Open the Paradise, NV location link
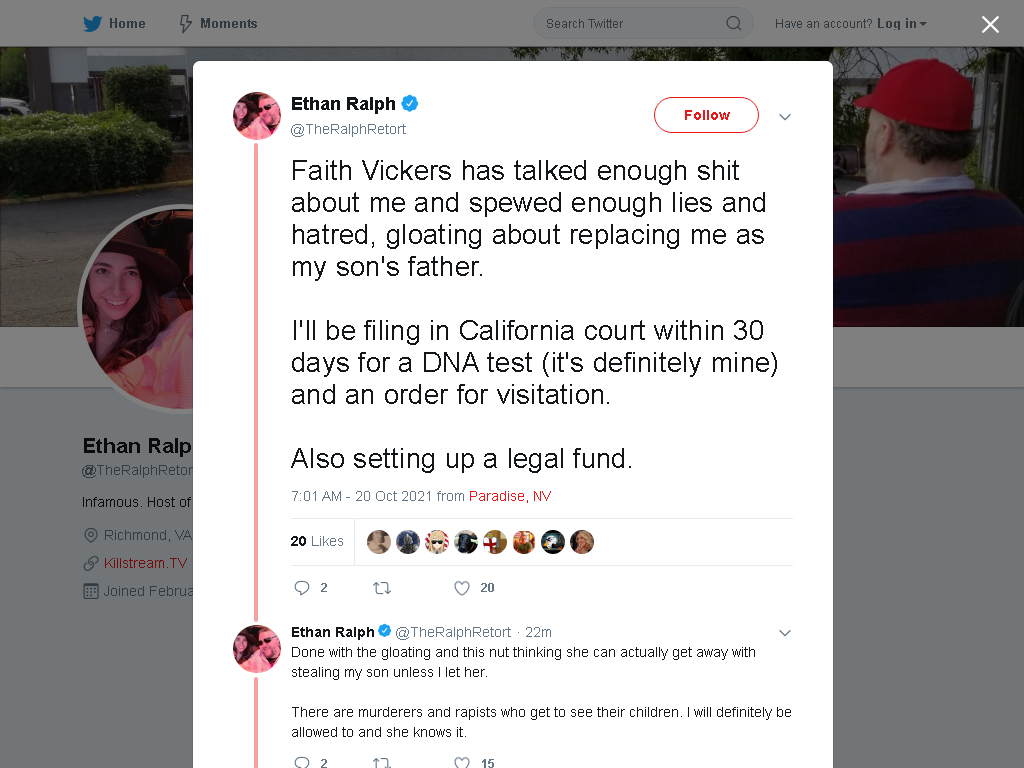Image resolution: width=1024 pixels, height=768 pixels. [510, 496]
